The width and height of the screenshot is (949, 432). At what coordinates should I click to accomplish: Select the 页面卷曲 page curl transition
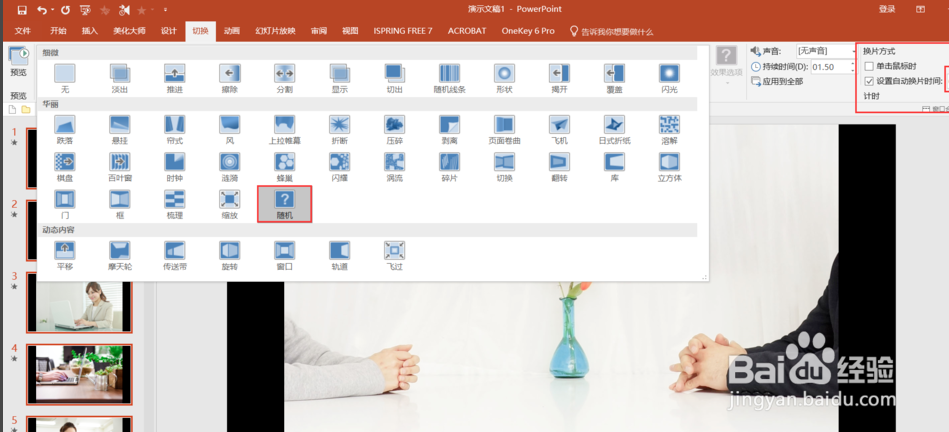504,129
